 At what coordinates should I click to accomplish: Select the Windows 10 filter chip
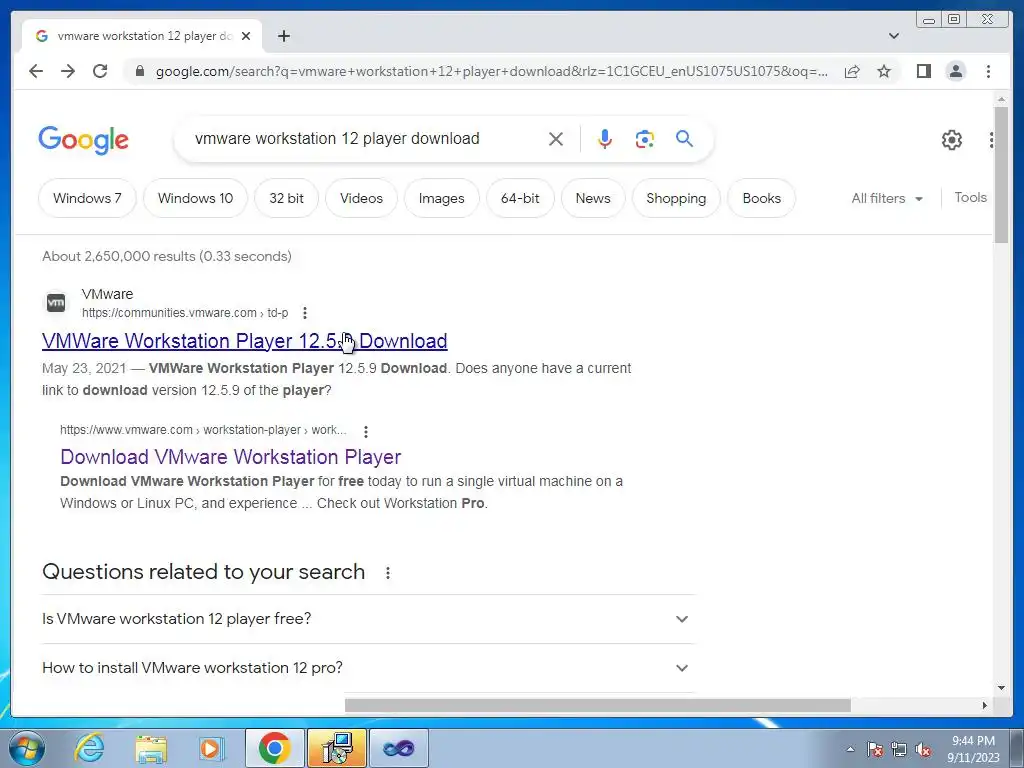click(x=195, y=198)
